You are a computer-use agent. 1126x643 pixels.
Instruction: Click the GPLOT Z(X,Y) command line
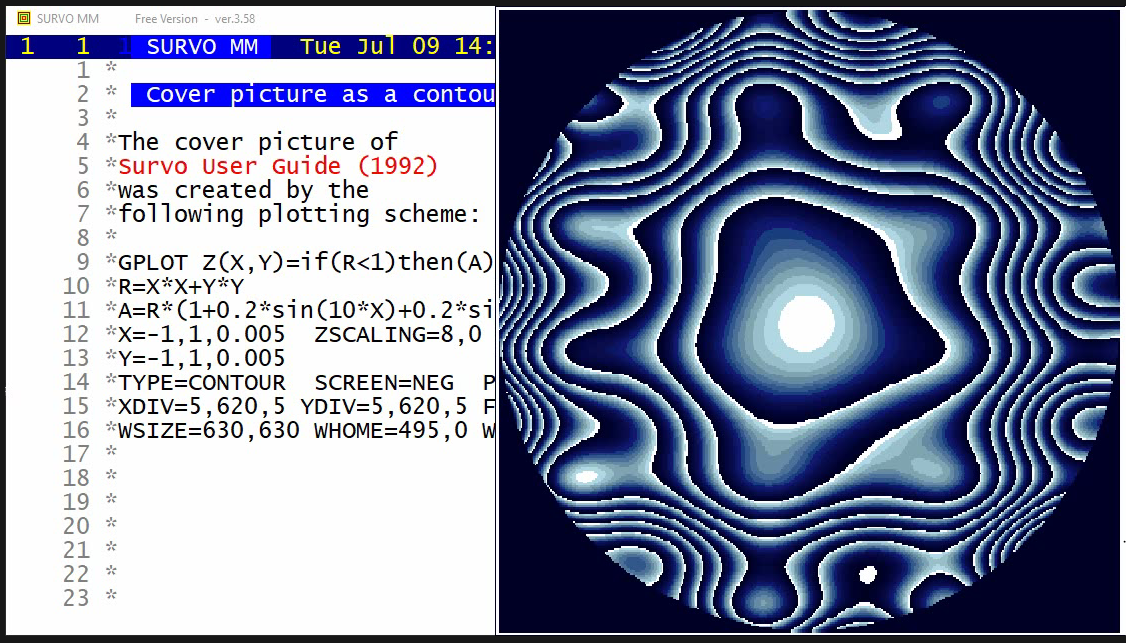coord(306,262)
